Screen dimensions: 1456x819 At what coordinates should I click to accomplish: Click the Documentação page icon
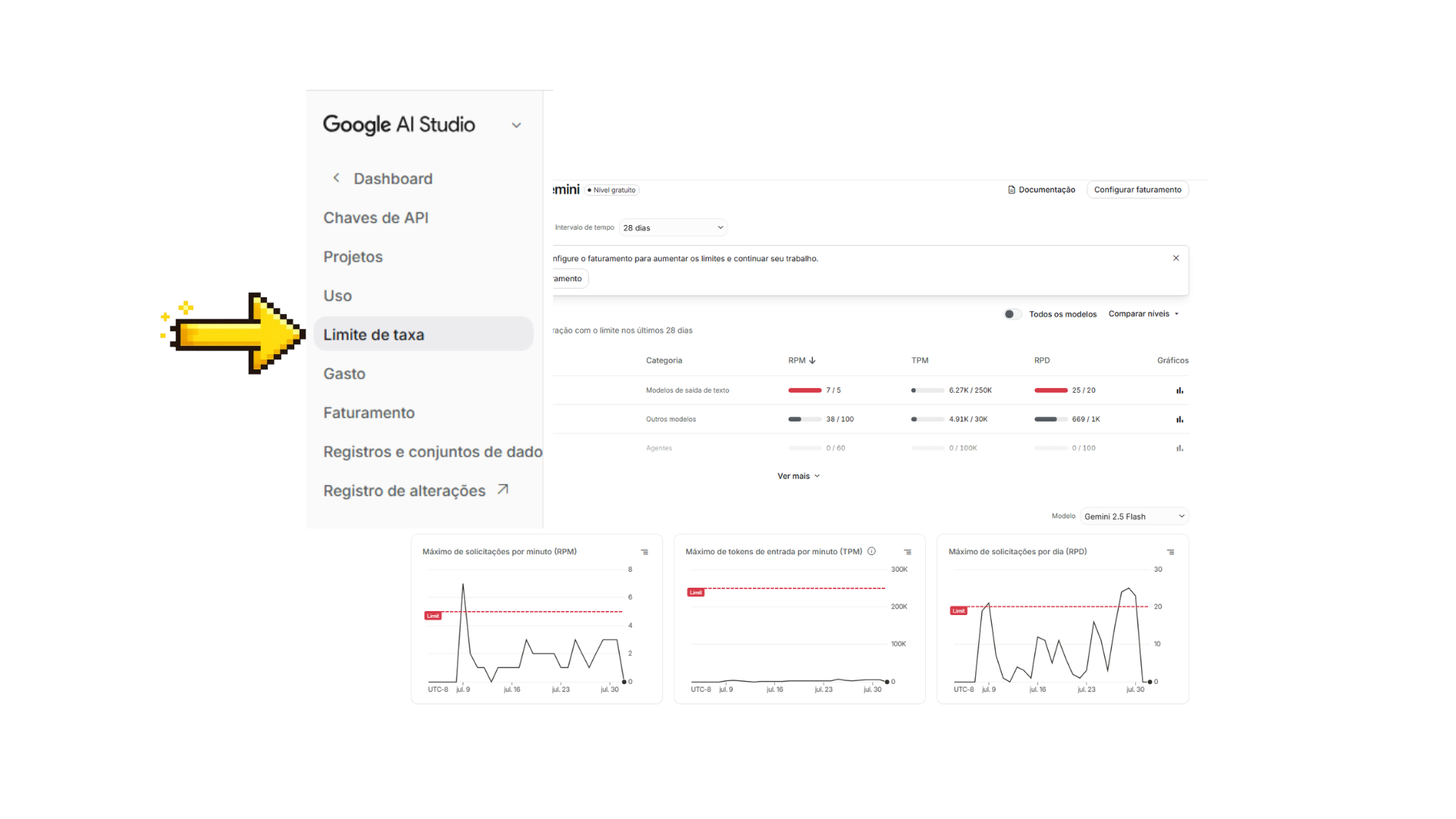[1011, 190]
